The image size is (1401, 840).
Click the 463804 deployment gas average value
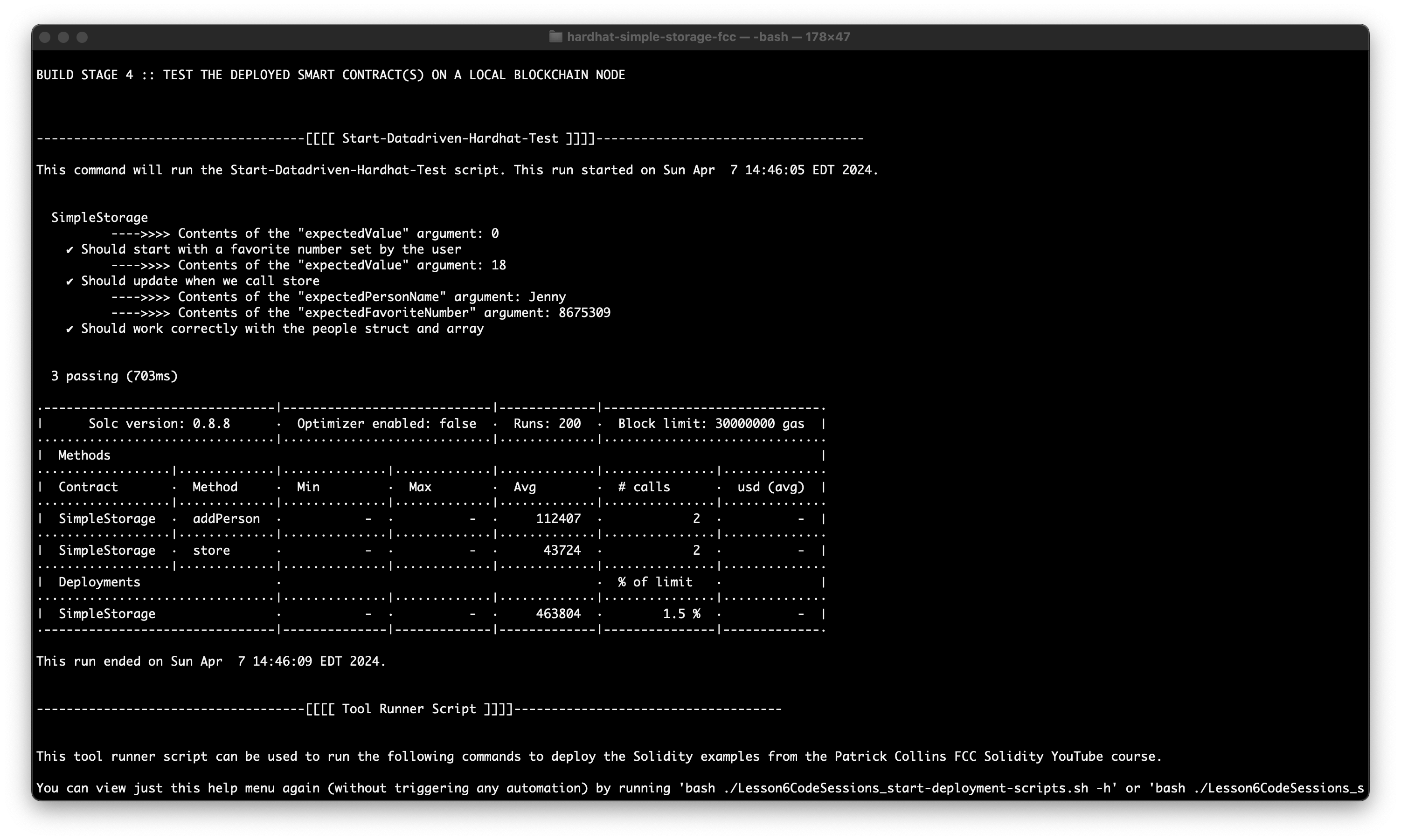coord(558,614)
